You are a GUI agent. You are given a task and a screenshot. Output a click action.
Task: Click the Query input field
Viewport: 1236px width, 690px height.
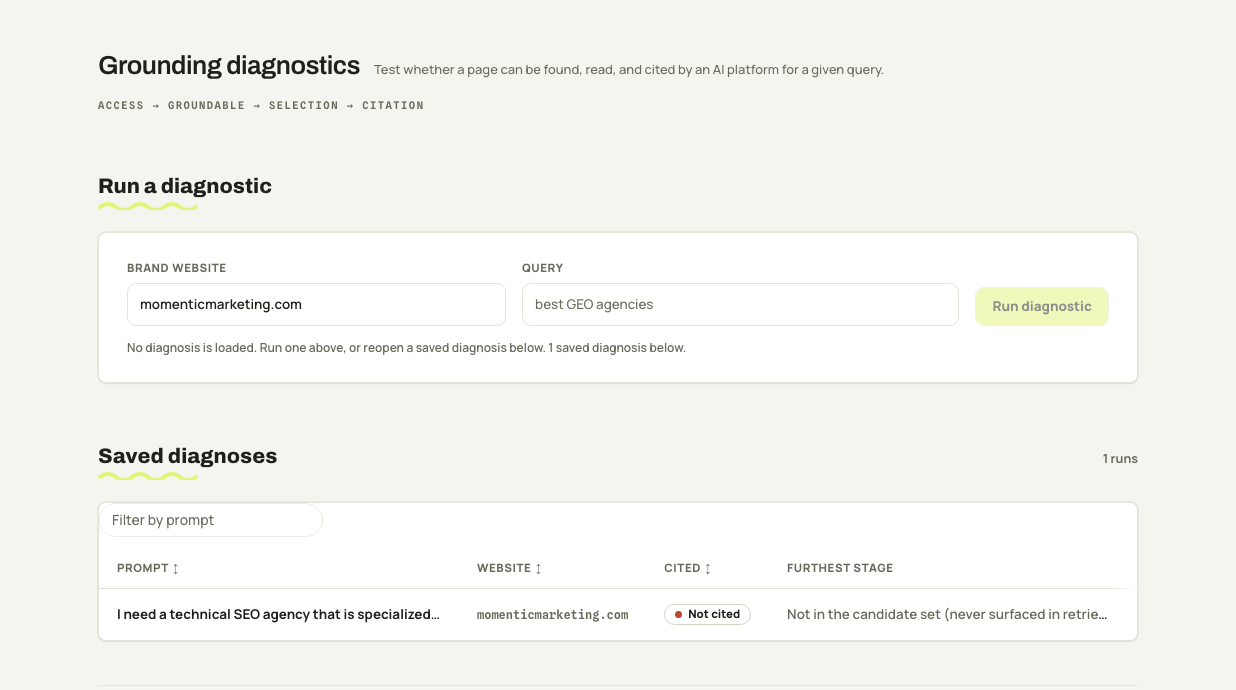[740, 304]
